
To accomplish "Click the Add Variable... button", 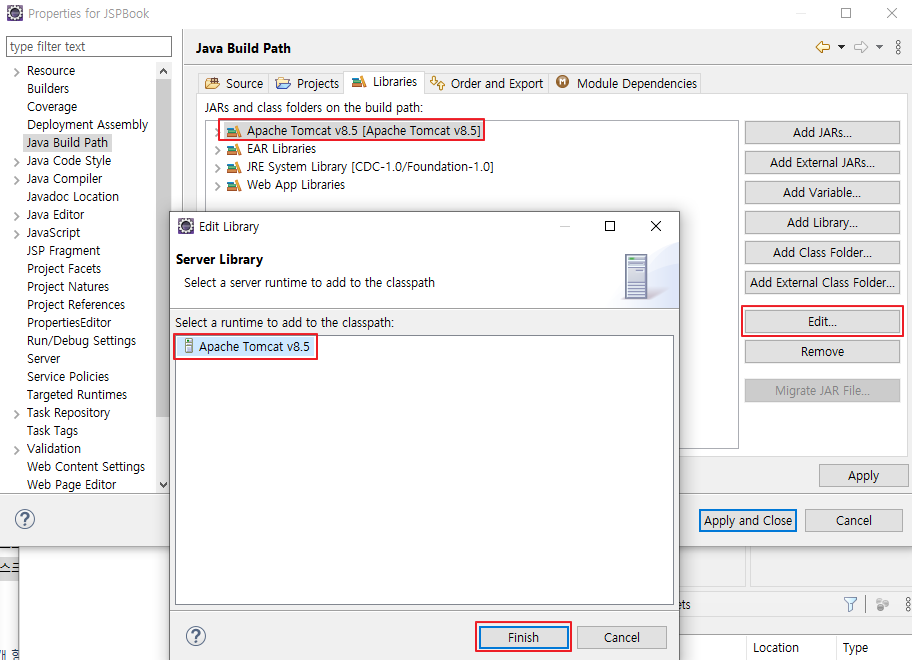I will pyautogui.click(x=822, y=192).
